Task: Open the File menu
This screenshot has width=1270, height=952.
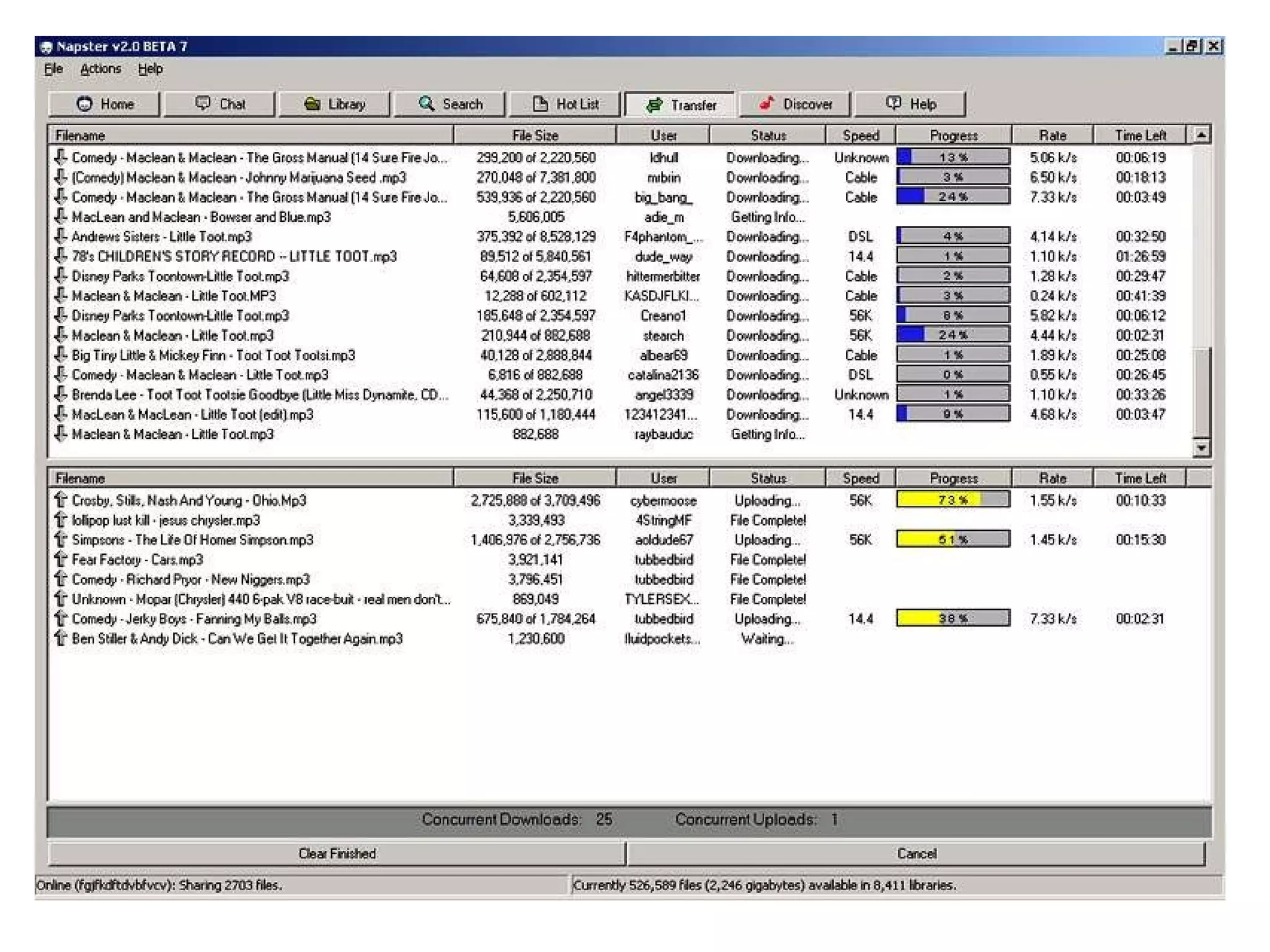Action: [x=54, y=69]
